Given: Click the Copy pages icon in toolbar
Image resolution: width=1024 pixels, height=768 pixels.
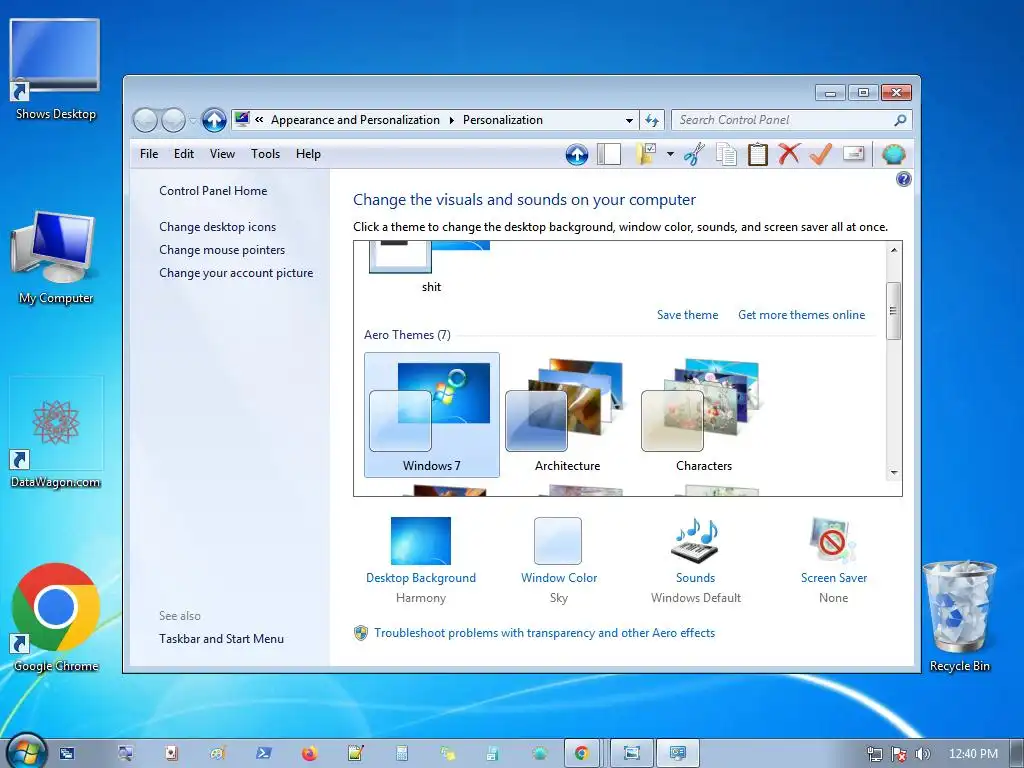Looking at the screenshot, I should click(x=726, y=155).
